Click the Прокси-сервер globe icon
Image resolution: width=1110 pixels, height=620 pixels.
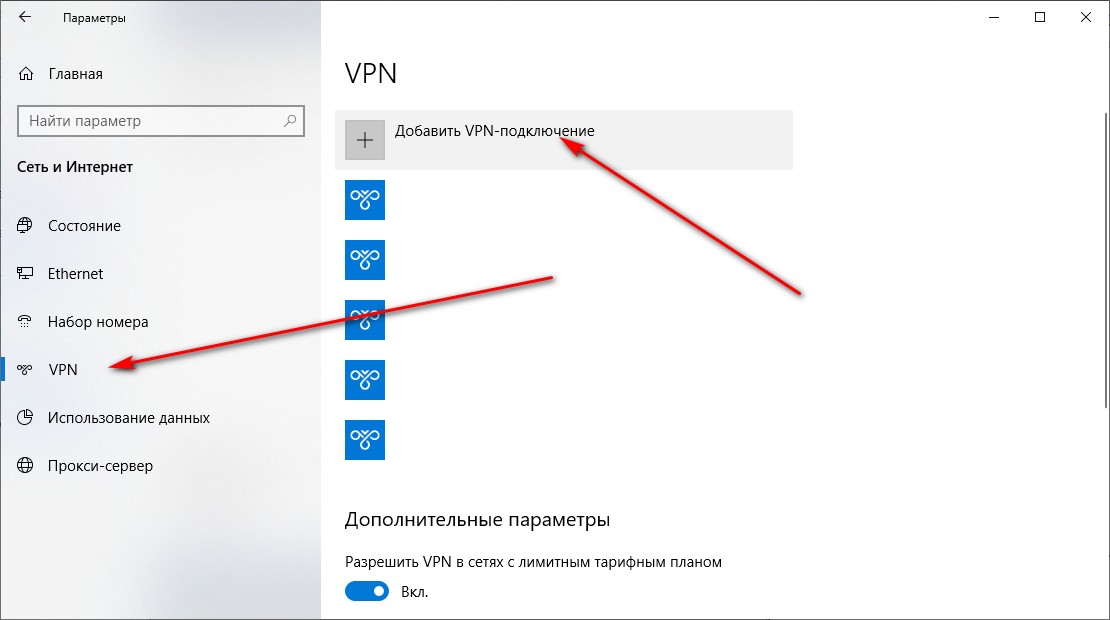pos(26,466)
